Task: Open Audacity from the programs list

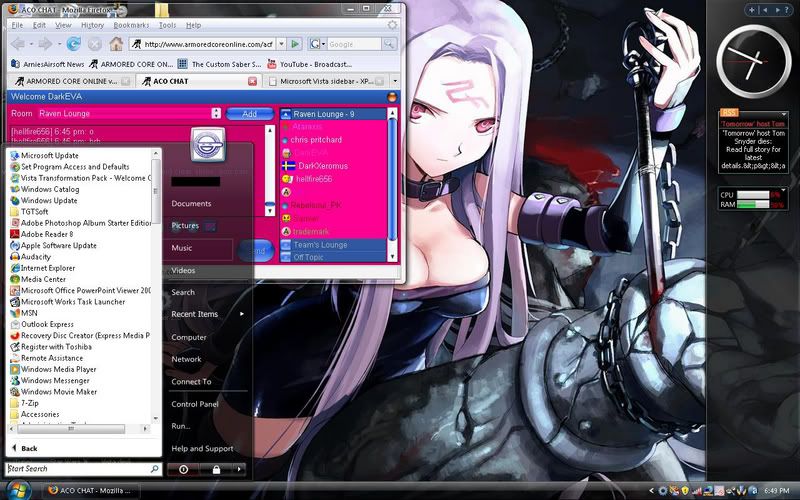Action: point(36,256)
